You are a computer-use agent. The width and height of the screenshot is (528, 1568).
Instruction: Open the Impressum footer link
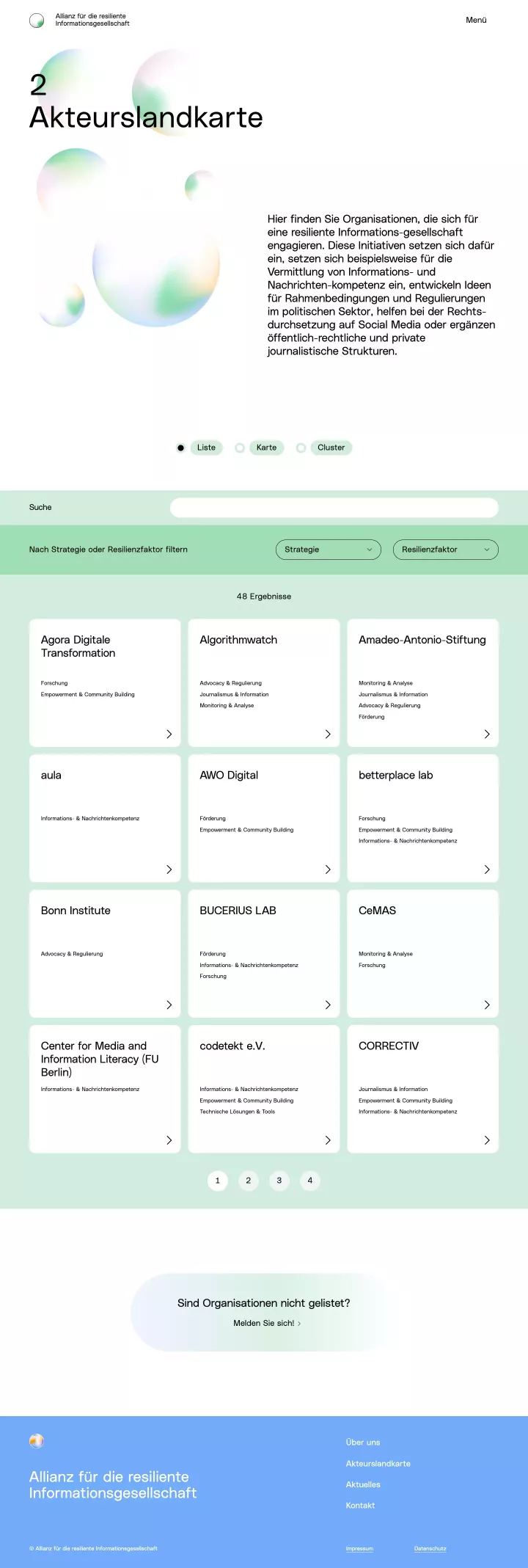pos(359,1548)
